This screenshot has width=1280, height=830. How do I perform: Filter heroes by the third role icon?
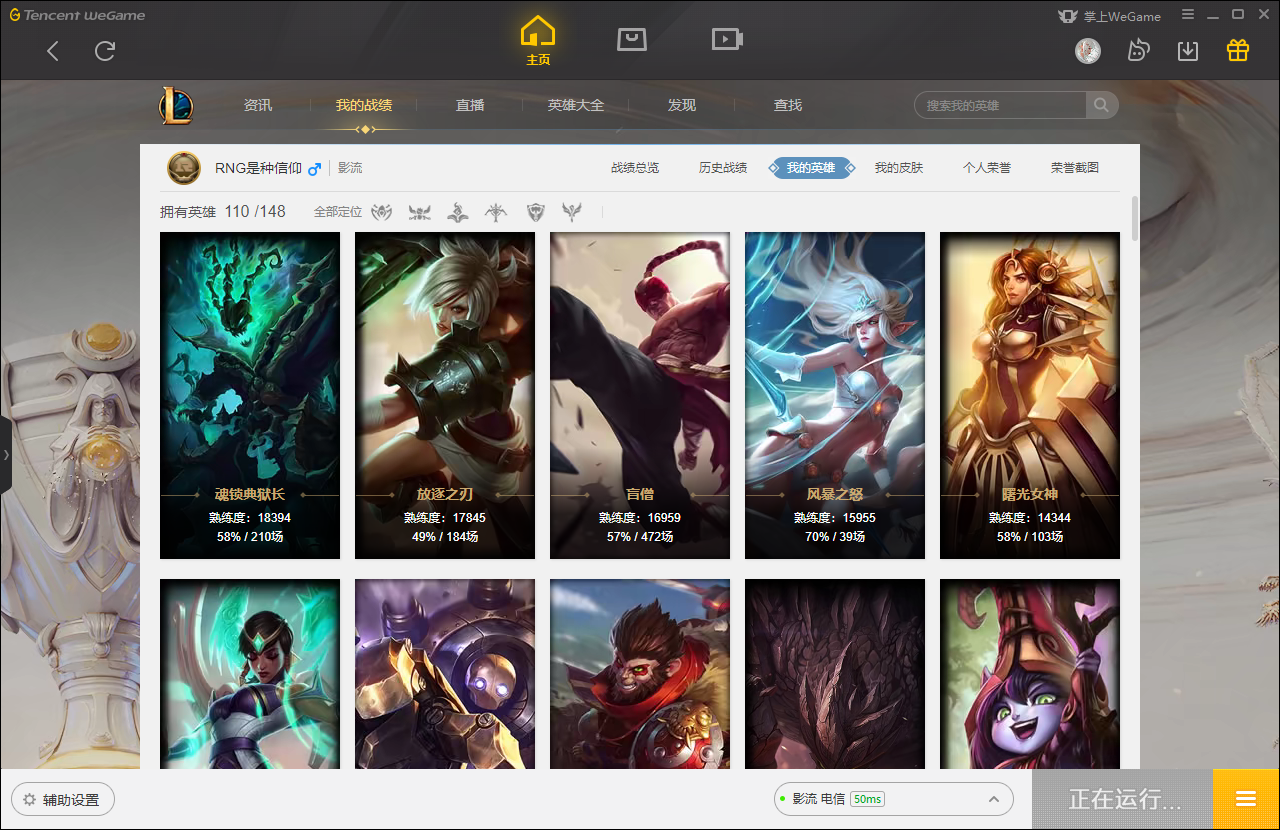point(457,212)
